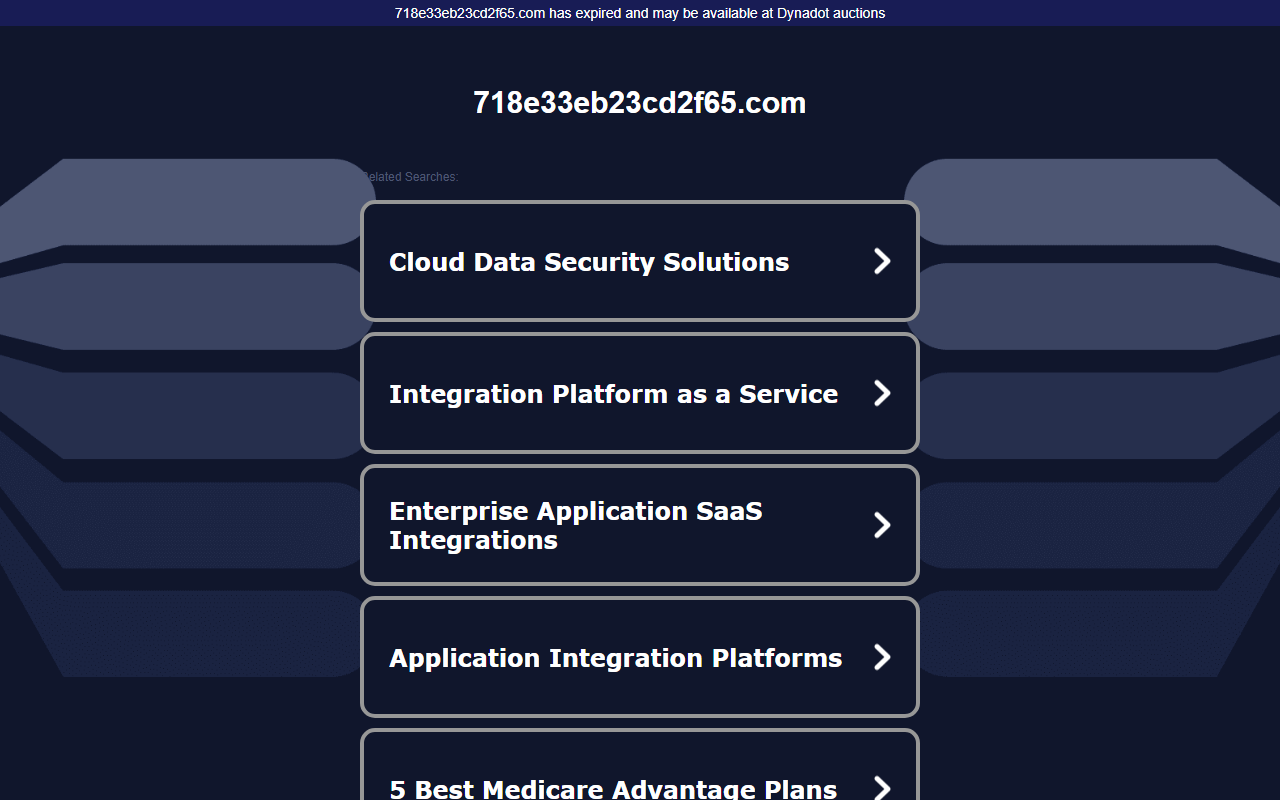Click the Related Searches label
Screen dimensions: 1280x800
click(410, 177)
